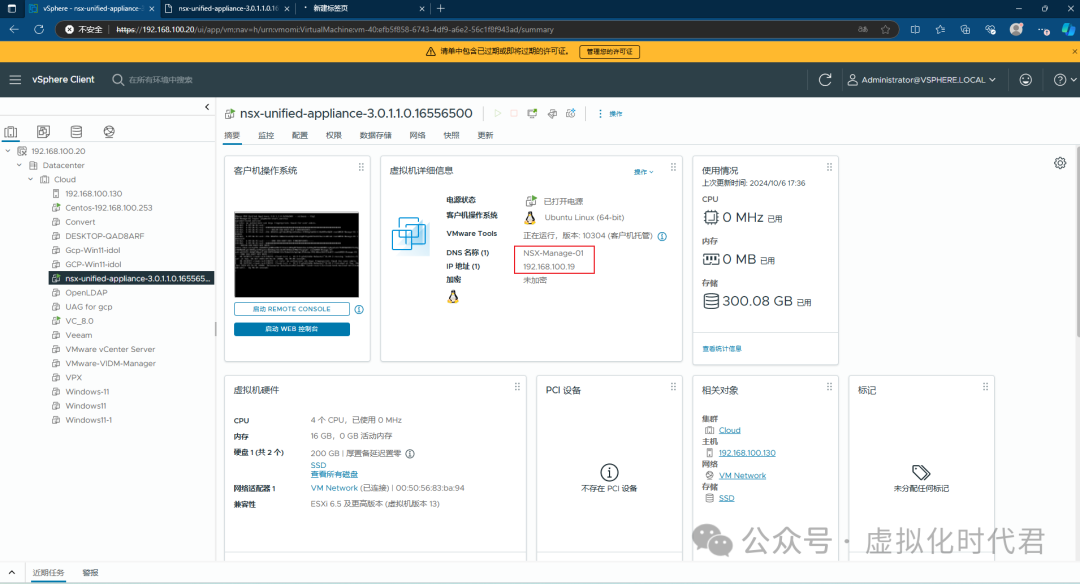This screenshot has height=584, width=1080.
Task: Collapse the Cloud cluster tree node
Action: [x=30, y=179]
